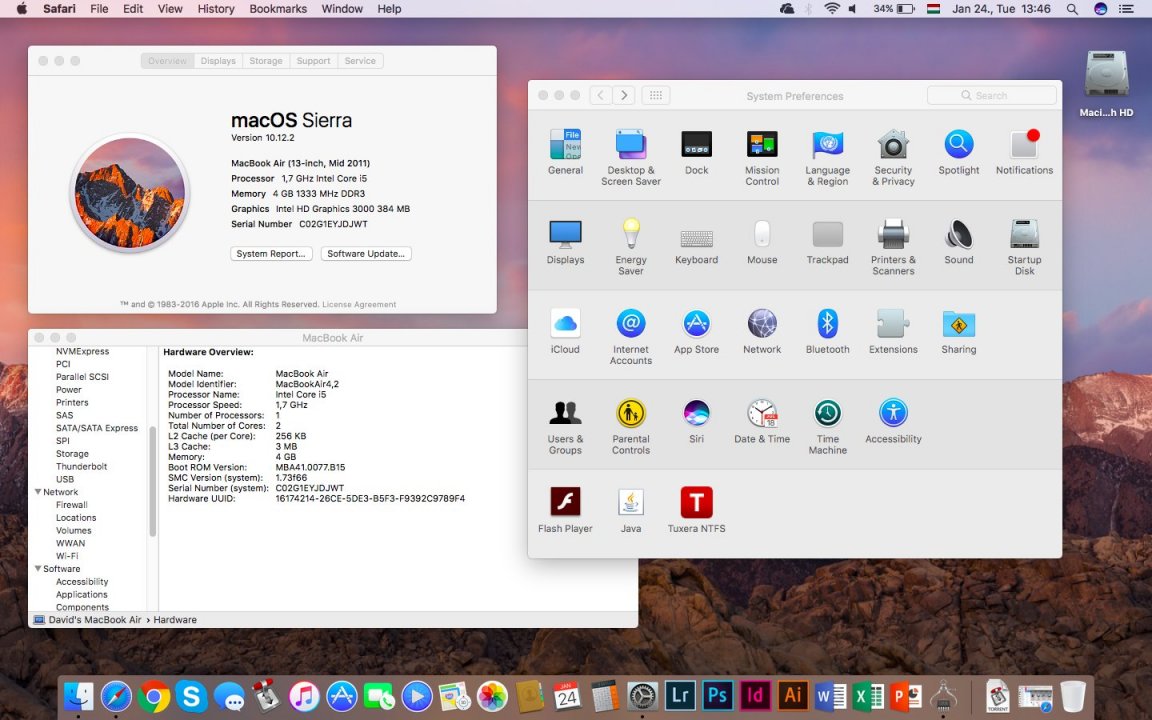Select Applications under Software sidebar
This screenshot has width=1152, height=720.
(82, 594)
